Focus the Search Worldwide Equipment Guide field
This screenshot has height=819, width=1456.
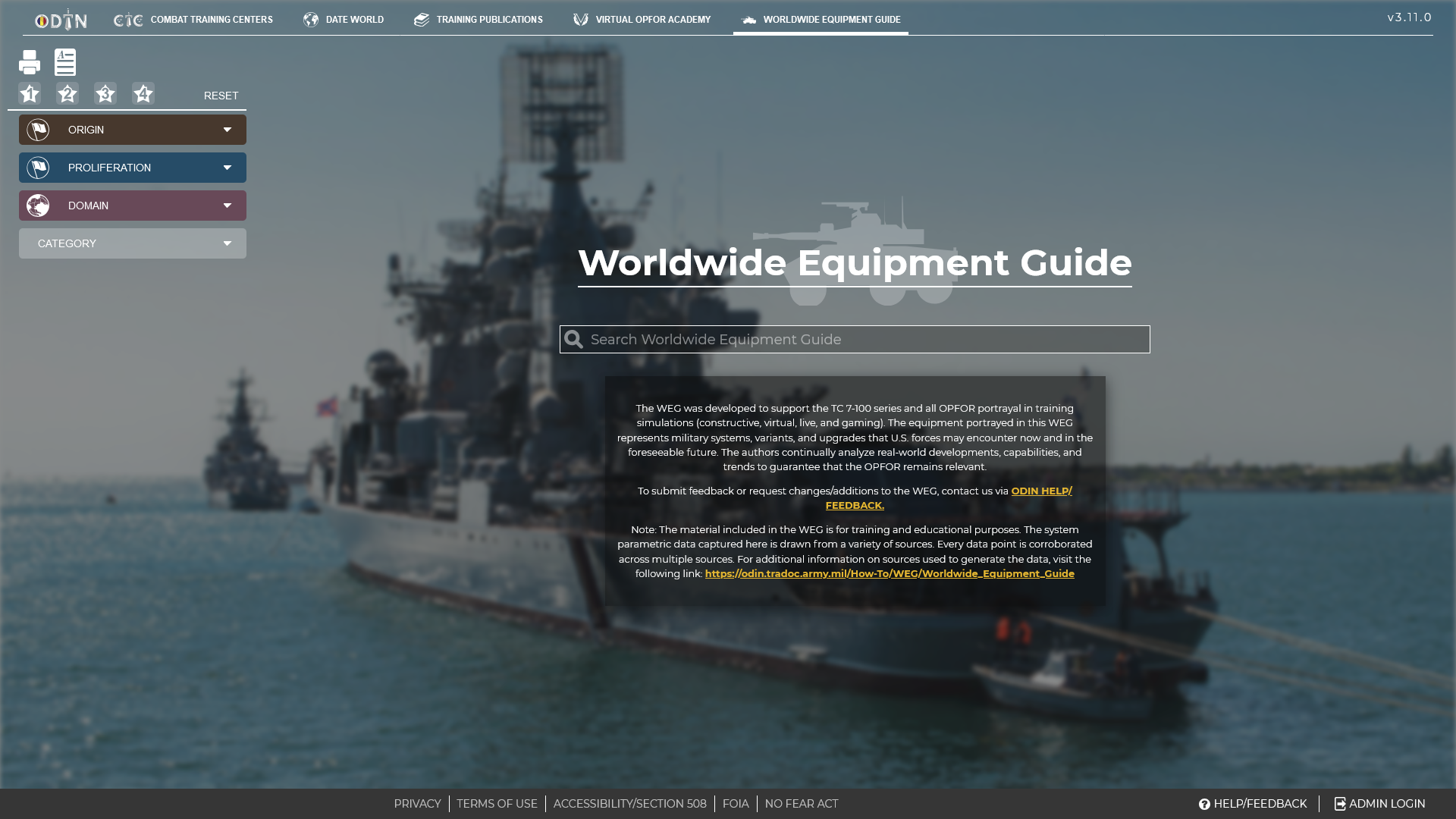tap(855, 340)
